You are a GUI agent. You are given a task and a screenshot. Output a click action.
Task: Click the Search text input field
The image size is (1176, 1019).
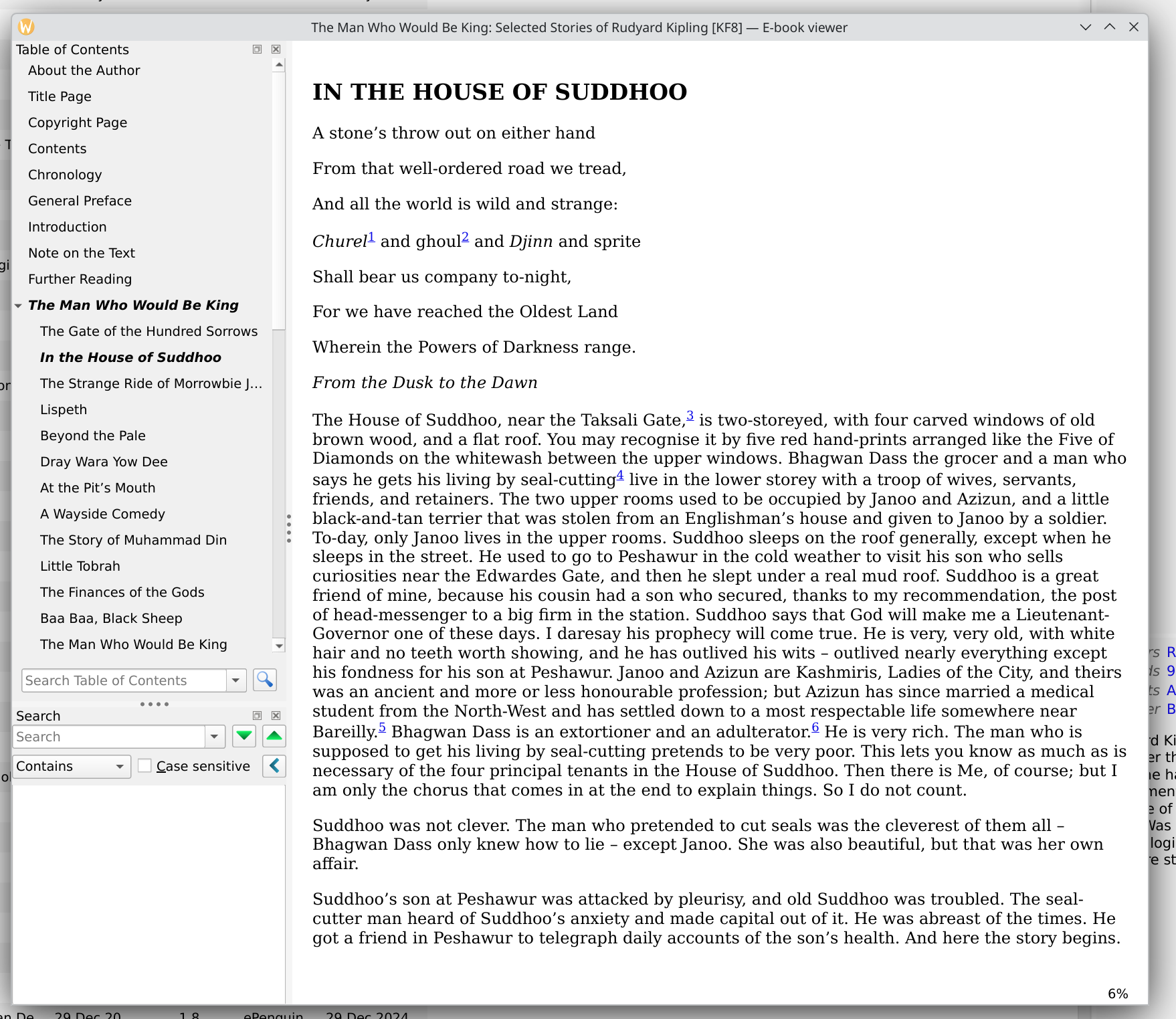pyautogui.click(x=109, y=737)
